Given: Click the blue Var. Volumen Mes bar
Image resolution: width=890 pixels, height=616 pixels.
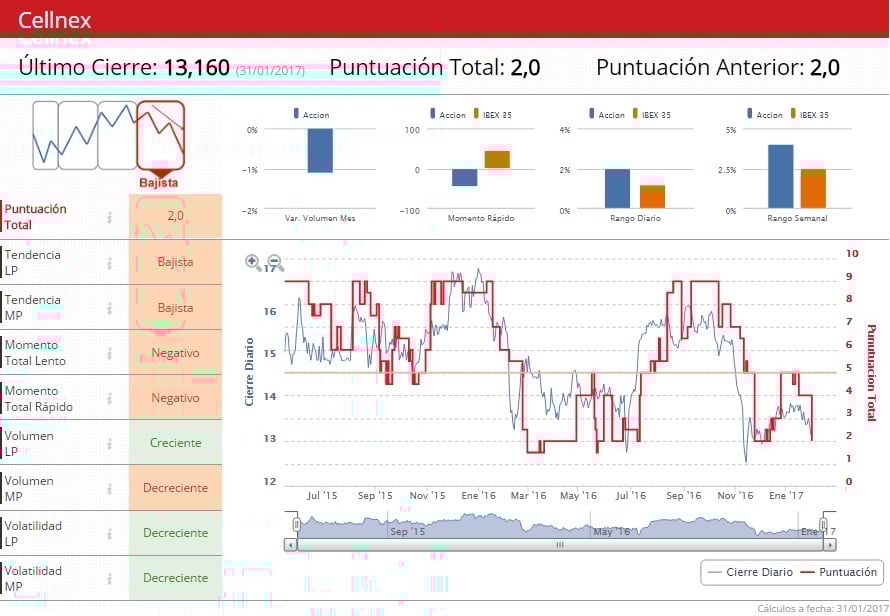Looking at the screenshot, I should click(x=320, y=150).
